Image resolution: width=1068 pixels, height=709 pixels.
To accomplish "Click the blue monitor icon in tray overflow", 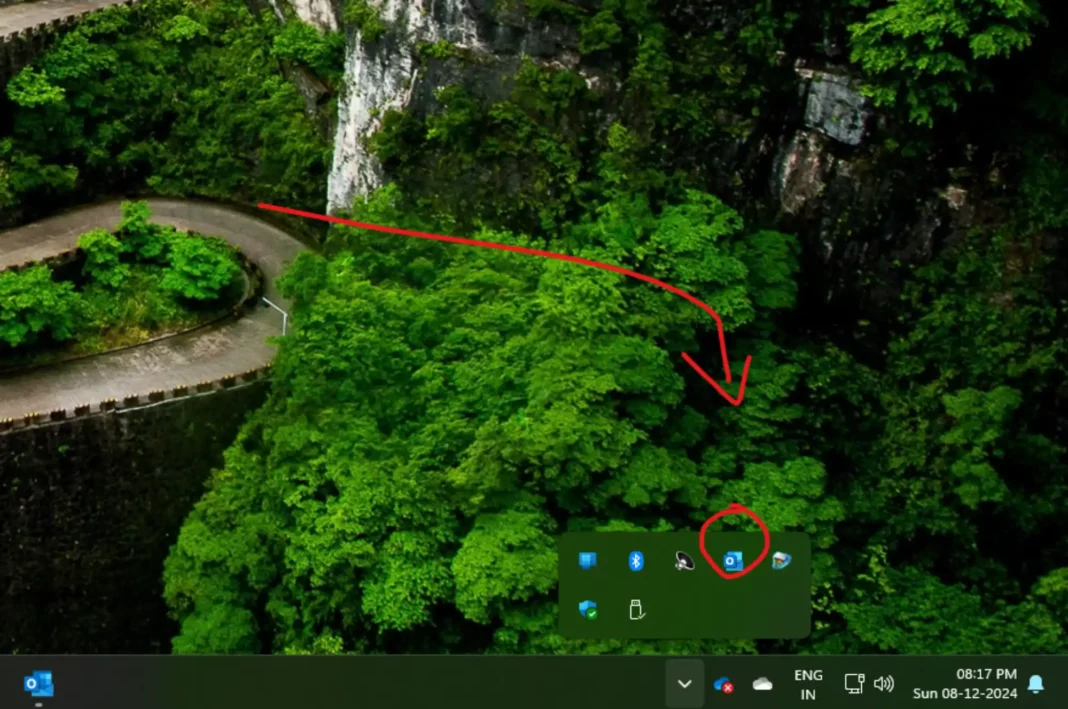I will [x=587, y=561].
